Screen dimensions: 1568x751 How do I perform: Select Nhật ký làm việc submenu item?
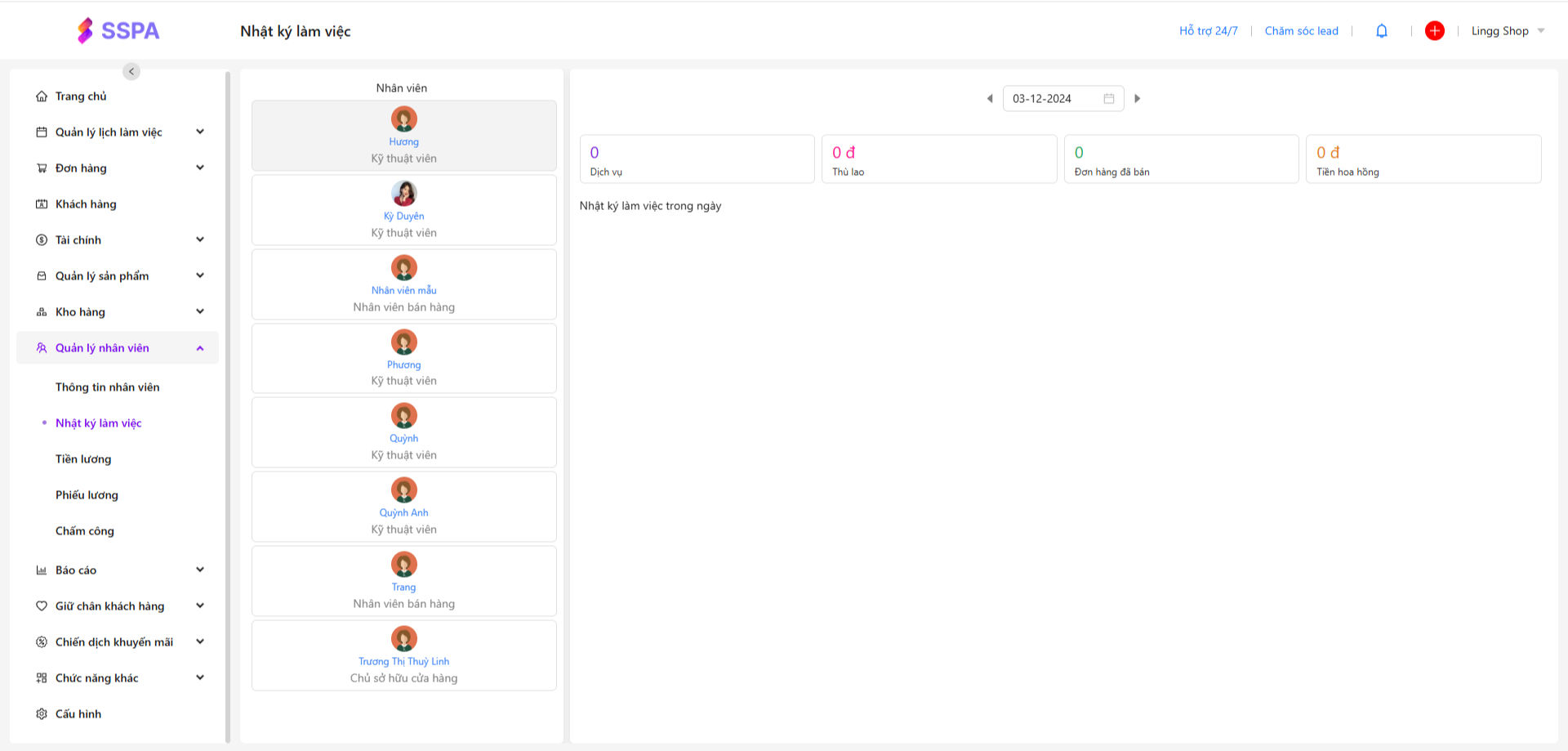pos(99,423)
